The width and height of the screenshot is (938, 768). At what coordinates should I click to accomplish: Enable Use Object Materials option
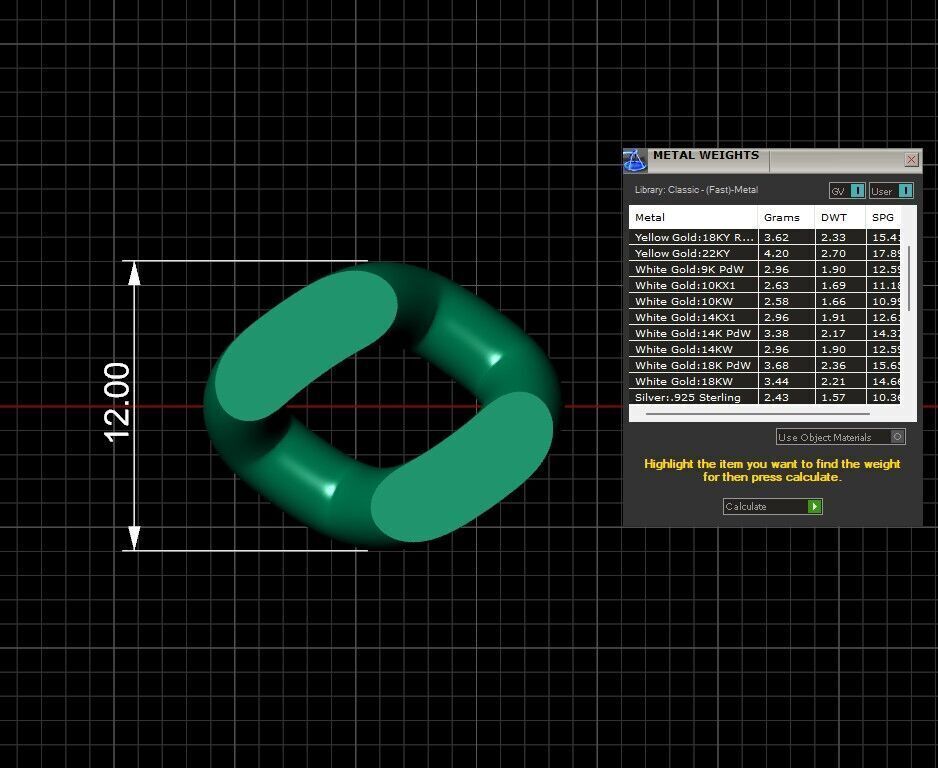tap(840, 437)
